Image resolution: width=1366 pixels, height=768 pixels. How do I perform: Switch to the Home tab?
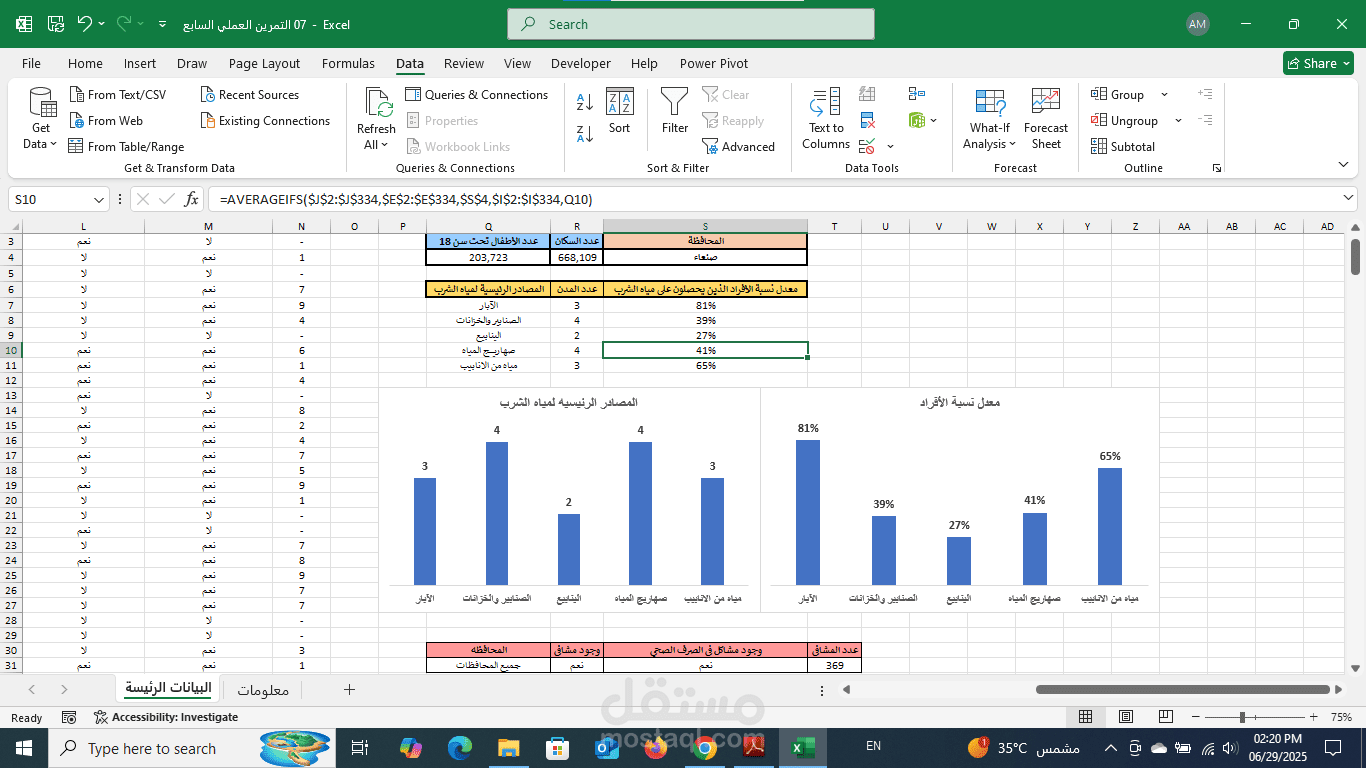pyautogui.click(x=85, y=63)
